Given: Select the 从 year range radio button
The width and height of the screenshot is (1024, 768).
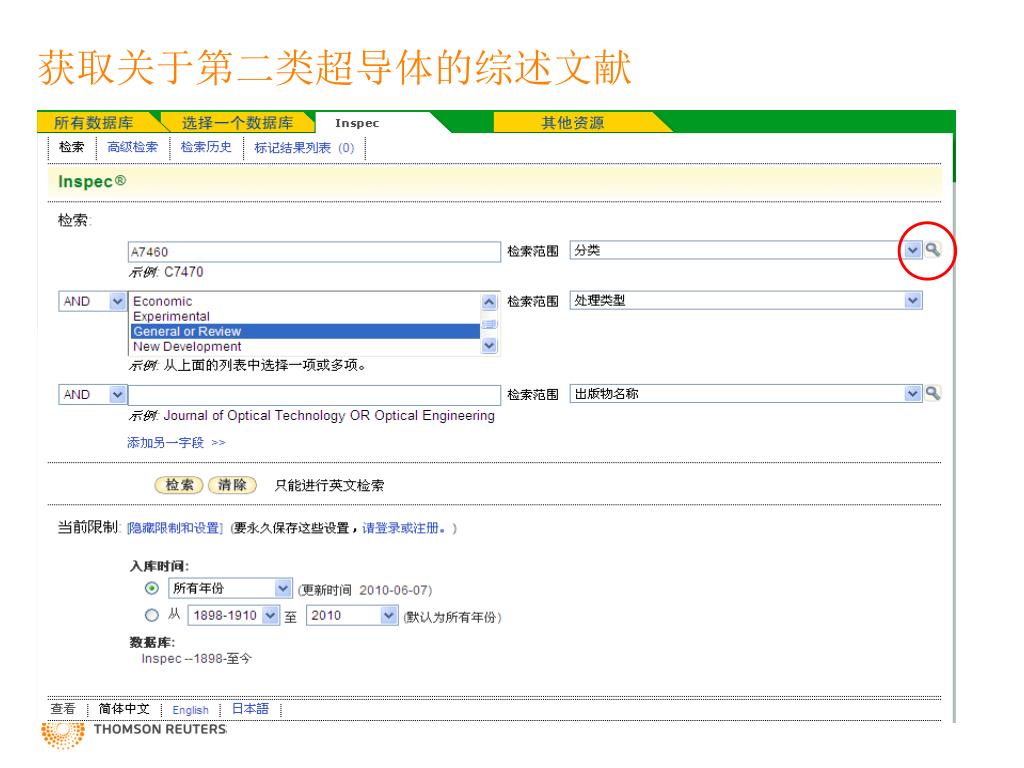Looking at the screenshot, I should pyautogui.click(x=152, y=615).
